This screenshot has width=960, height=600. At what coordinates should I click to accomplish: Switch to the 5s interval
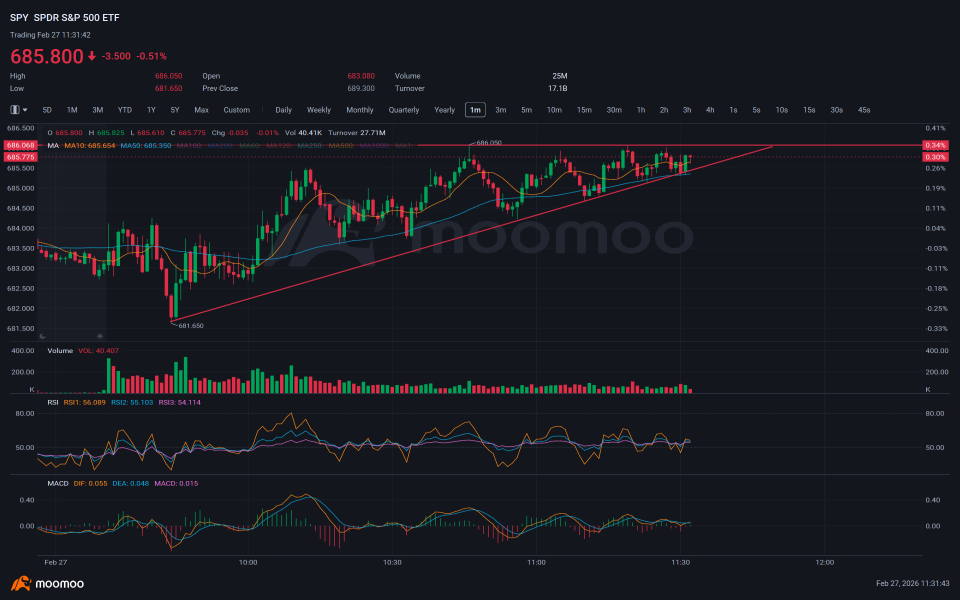pos(757,110)
